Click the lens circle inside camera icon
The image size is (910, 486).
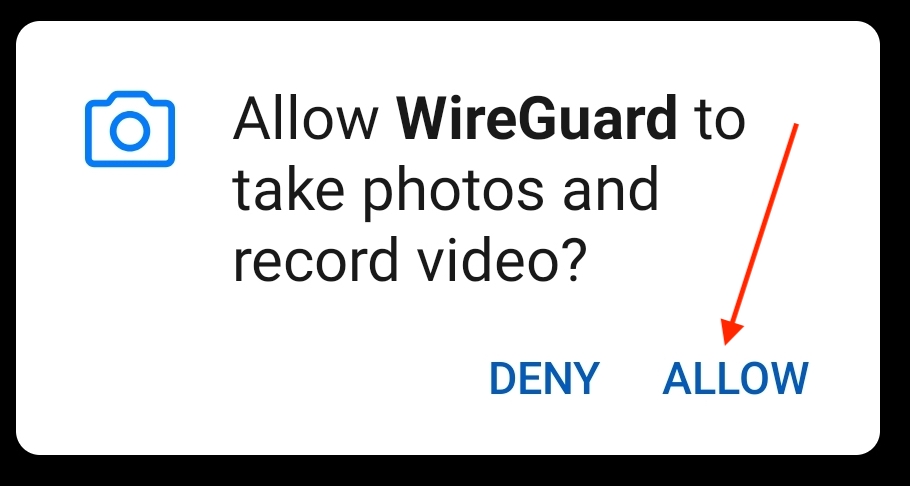[x=130, y=132]
